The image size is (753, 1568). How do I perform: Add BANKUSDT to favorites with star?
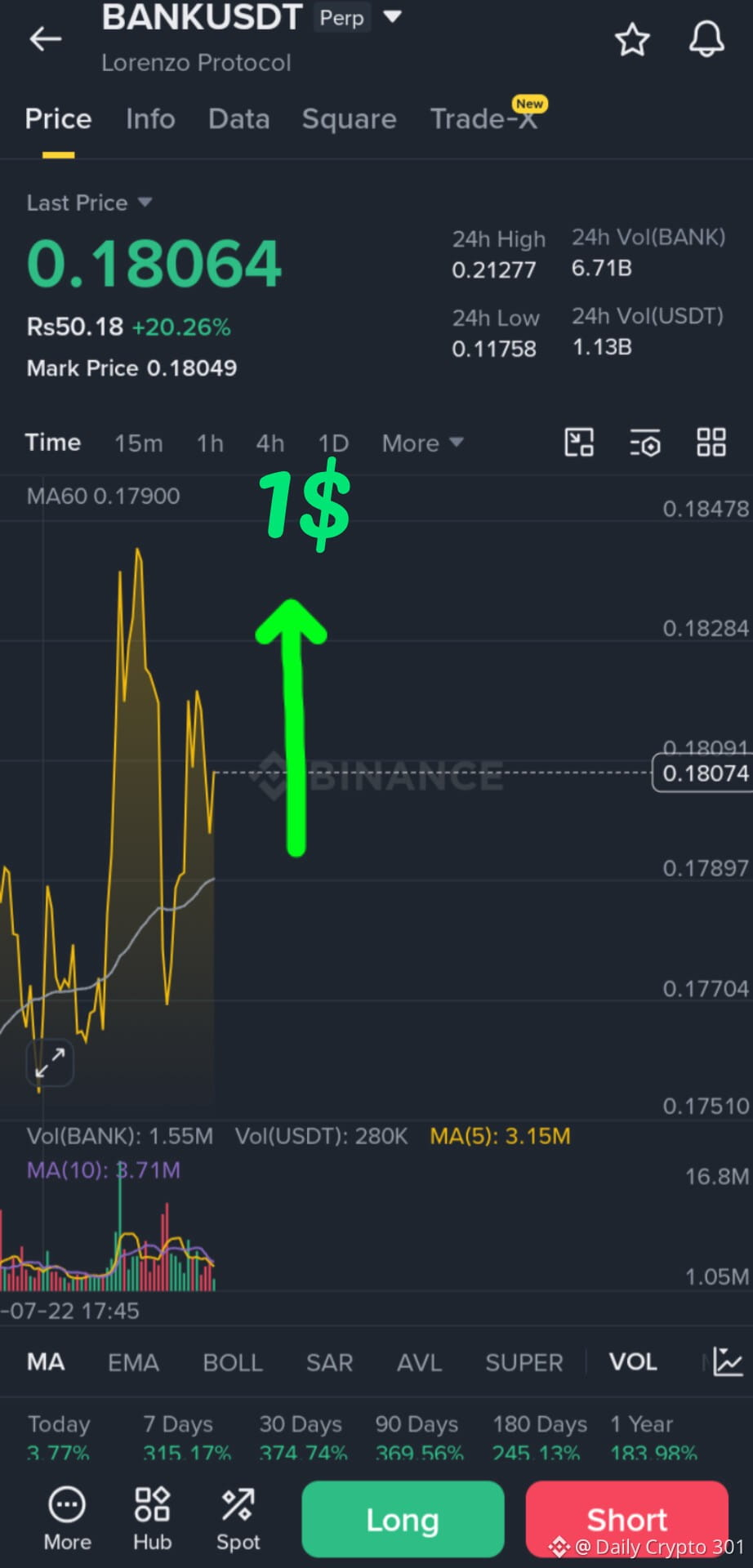632,39
